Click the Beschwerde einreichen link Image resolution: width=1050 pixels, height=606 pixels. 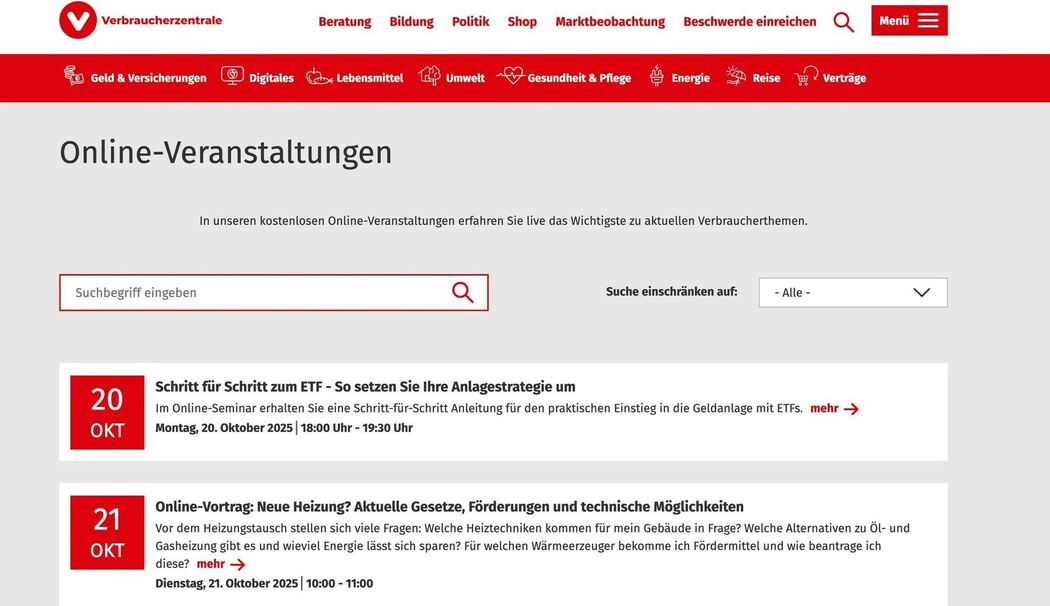tap(749, 22)
